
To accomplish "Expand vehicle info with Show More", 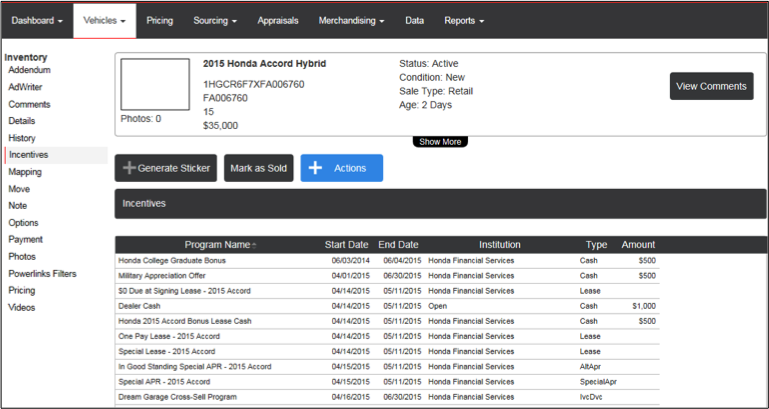I will [440, 142].
